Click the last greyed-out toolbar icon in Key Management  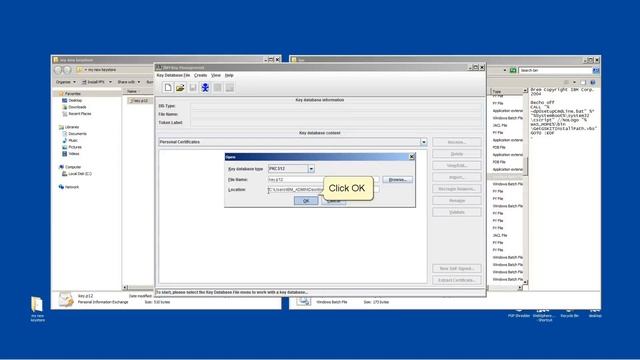pos(230,87)
